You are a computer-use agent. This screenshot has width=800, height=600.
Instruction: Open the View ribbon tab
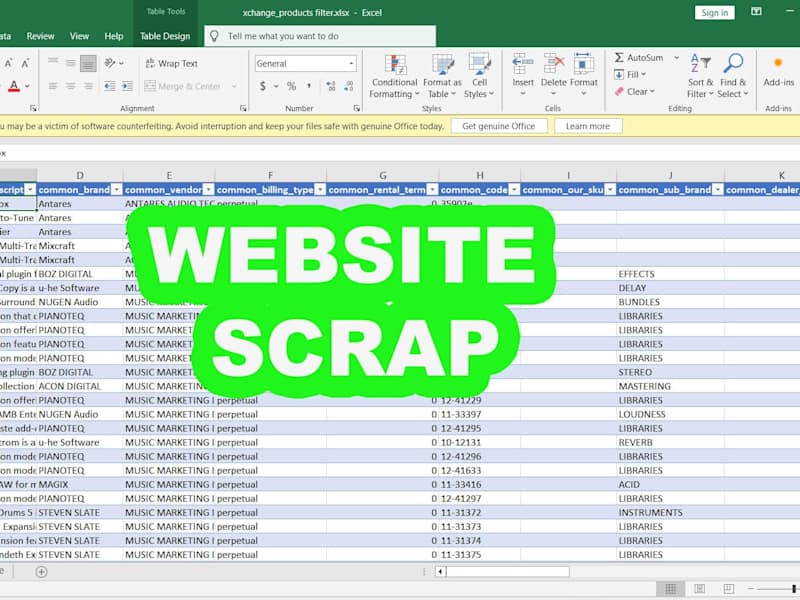coord(79,36)
